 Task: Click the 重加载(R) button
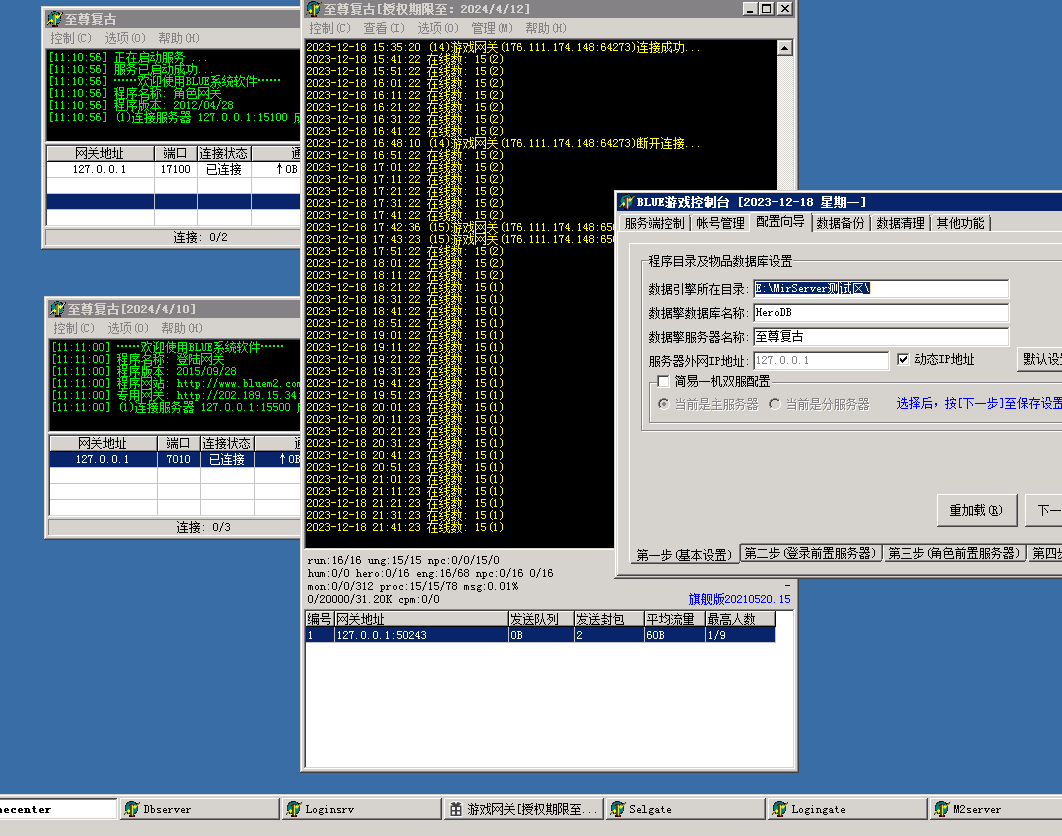[x=976, y=510]
